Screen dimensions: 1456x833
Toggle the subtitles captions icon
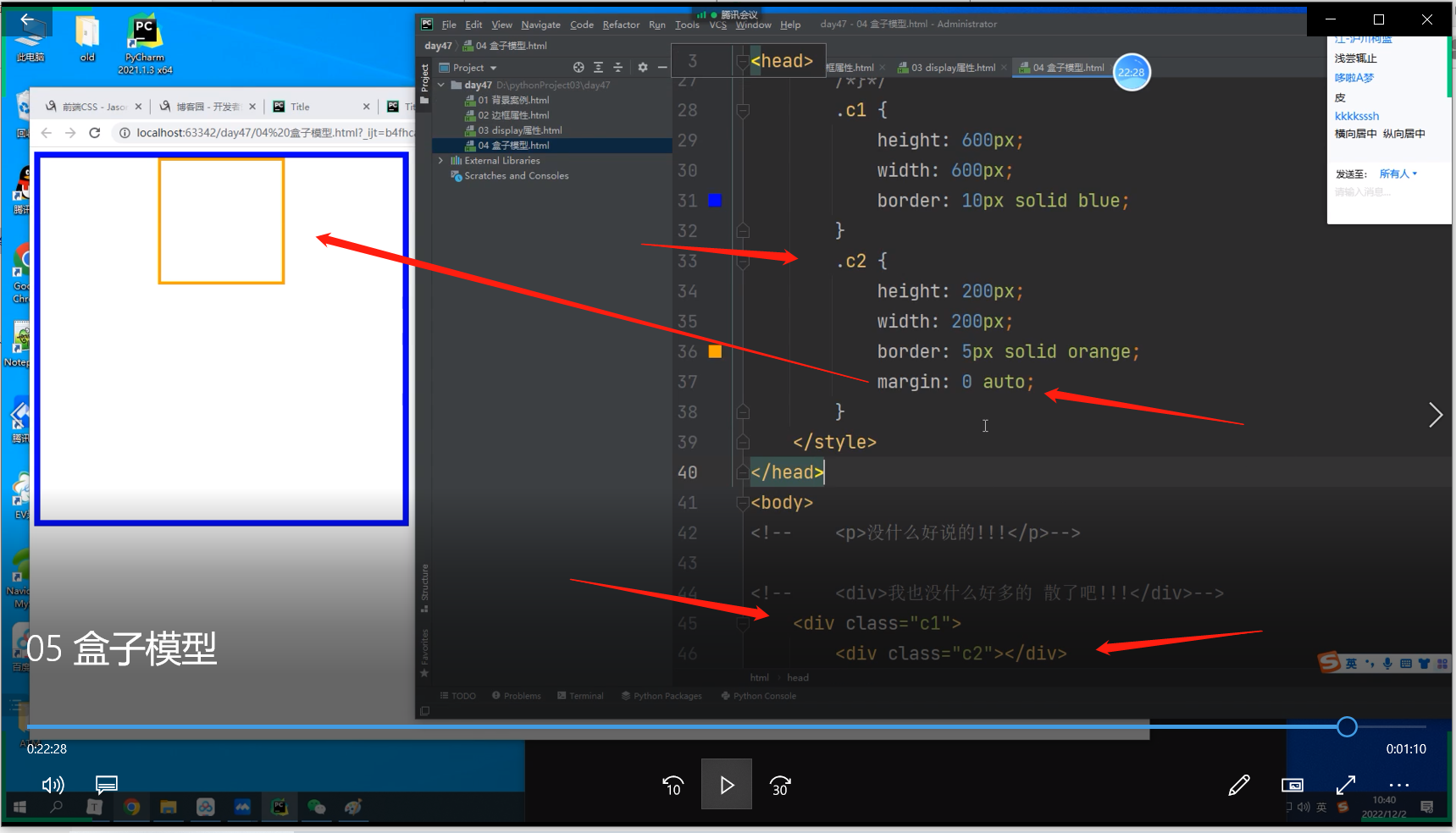(107, 785)
